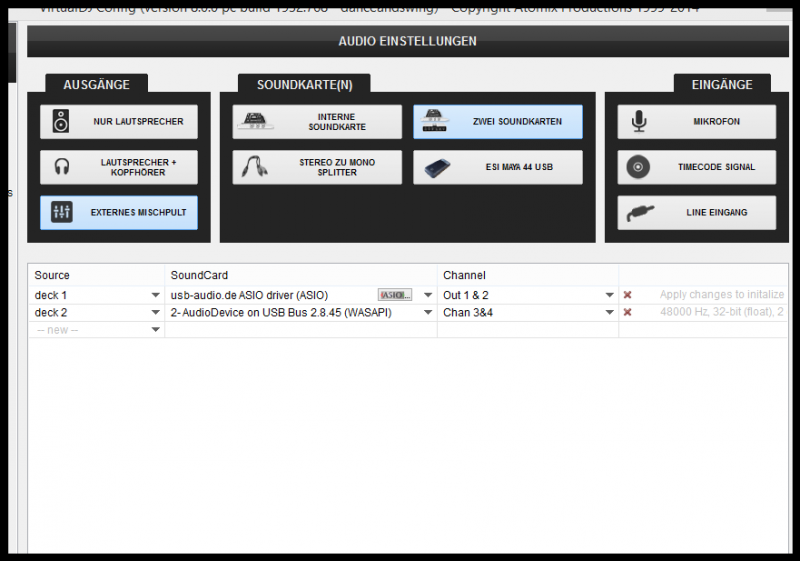The image size is (800, 561).
Task: Enable Line Eingang input
Action: click(696, 212)
